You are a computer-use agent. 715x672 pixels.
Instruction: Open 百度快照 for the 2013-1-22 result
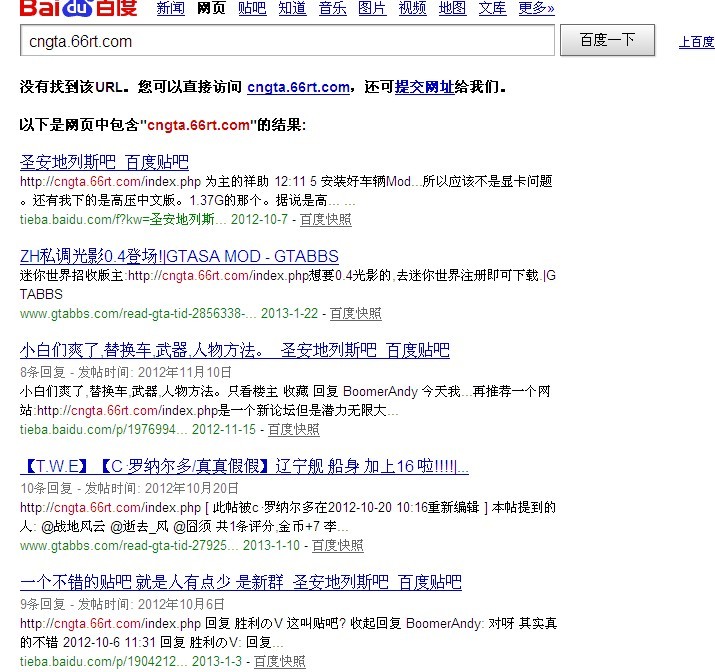click(x=356, y=313)
